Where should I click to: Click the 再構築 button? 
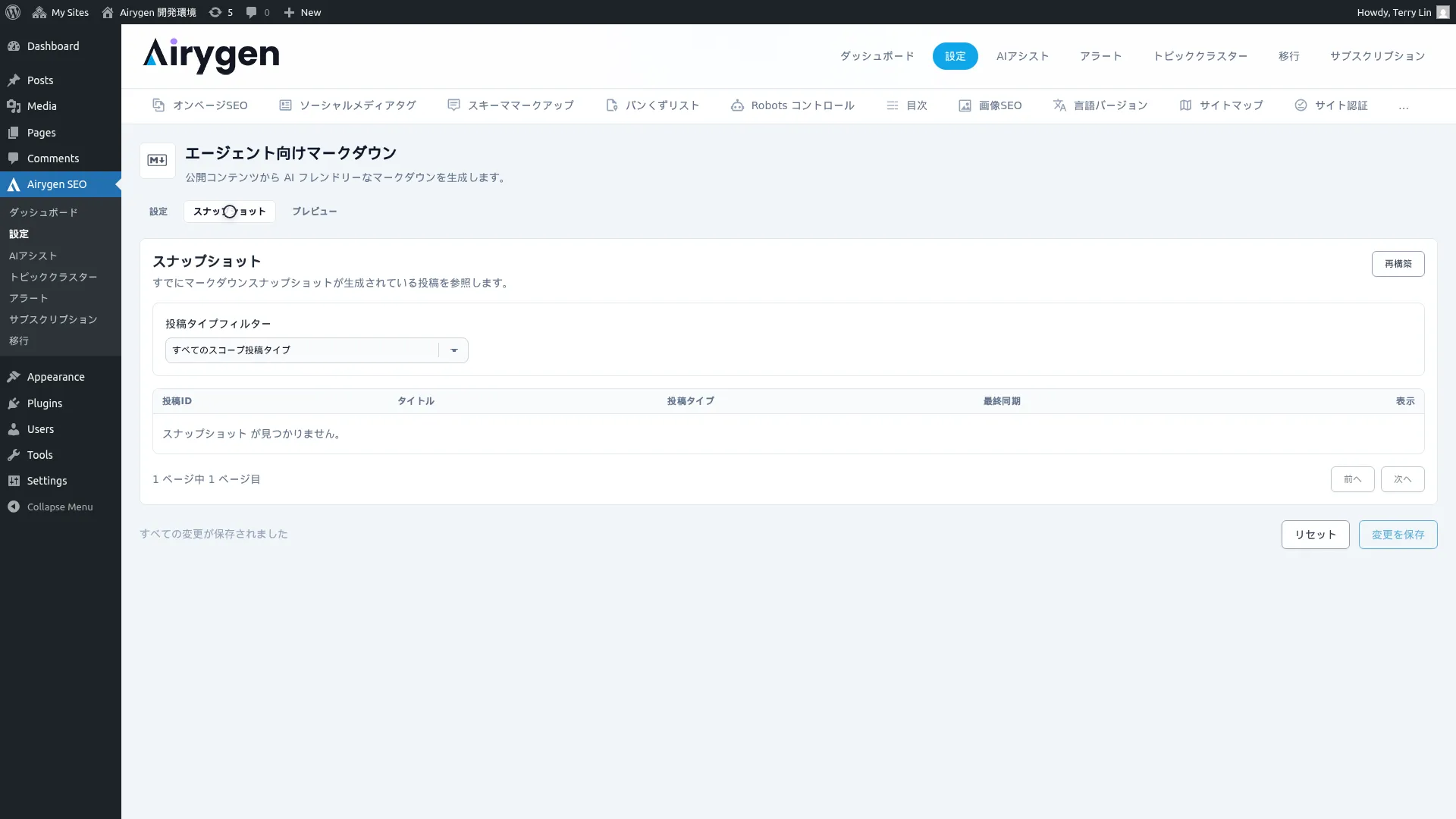(x=1398, y=264)
